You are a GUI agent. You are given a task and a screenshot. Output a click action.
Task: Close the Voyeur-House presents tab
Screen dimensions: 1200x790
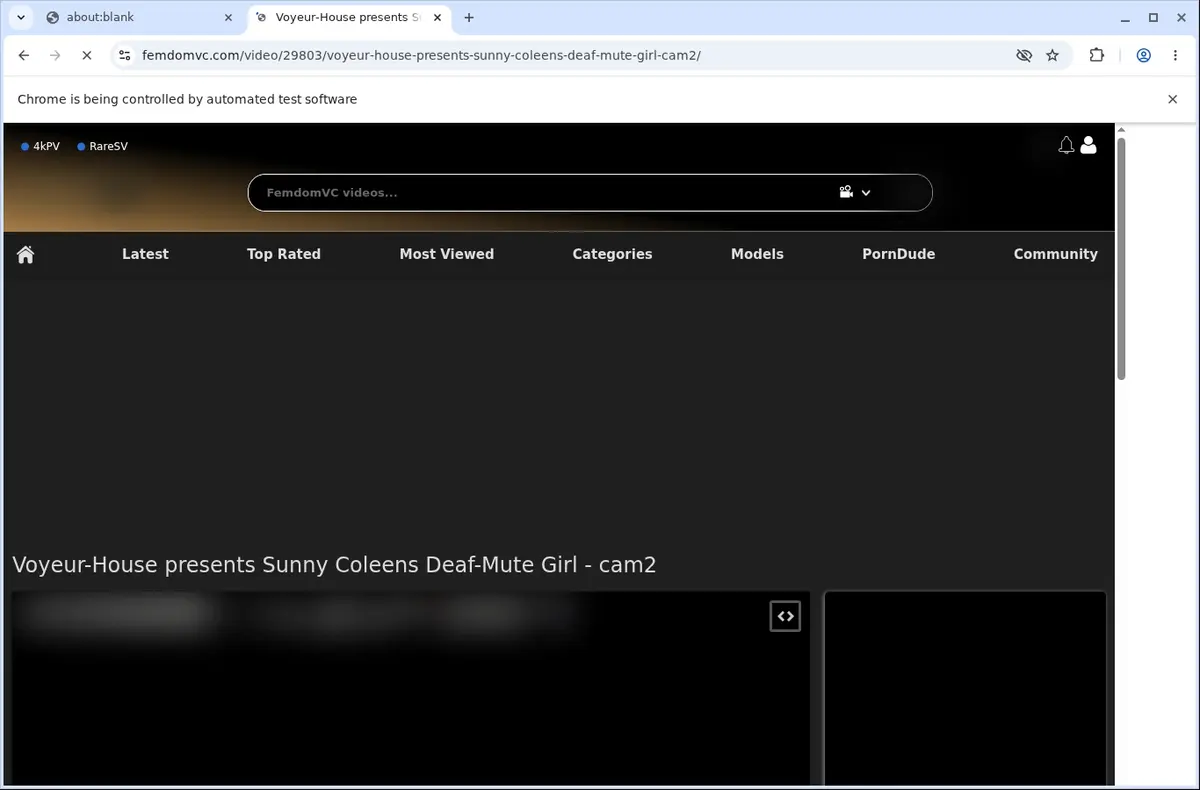438,17
